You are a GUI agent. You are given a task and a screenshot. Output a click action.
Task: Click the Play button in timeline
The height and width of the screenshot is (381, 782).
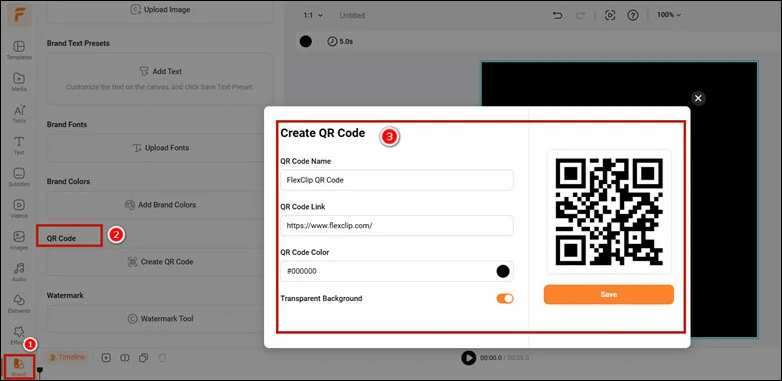coord(468,358)
